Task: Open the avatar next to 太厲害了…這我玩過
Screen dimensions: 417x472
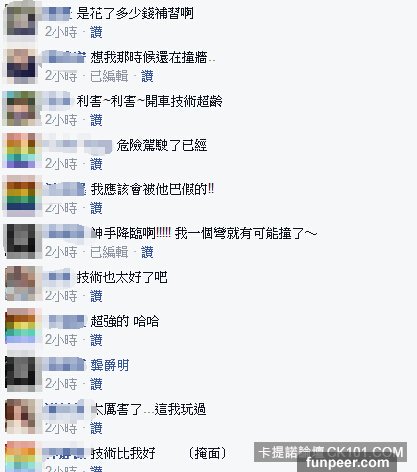Action: point(21,416)
